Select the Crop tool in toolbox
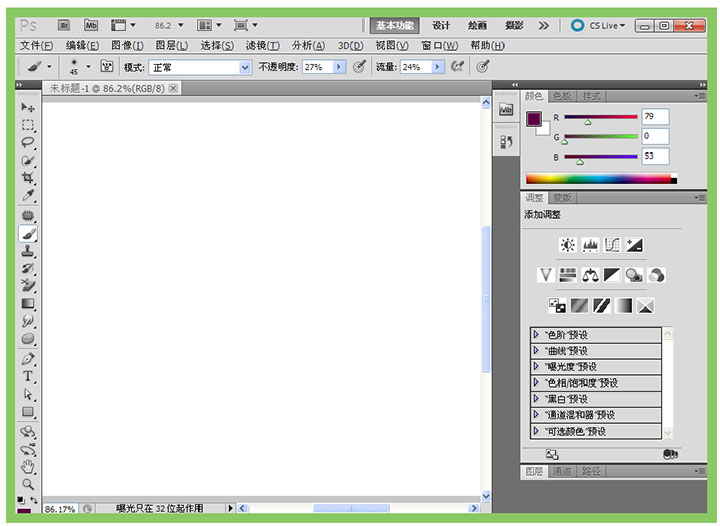The width and height of the screenshot is (720, 526). tap(28, 178)
